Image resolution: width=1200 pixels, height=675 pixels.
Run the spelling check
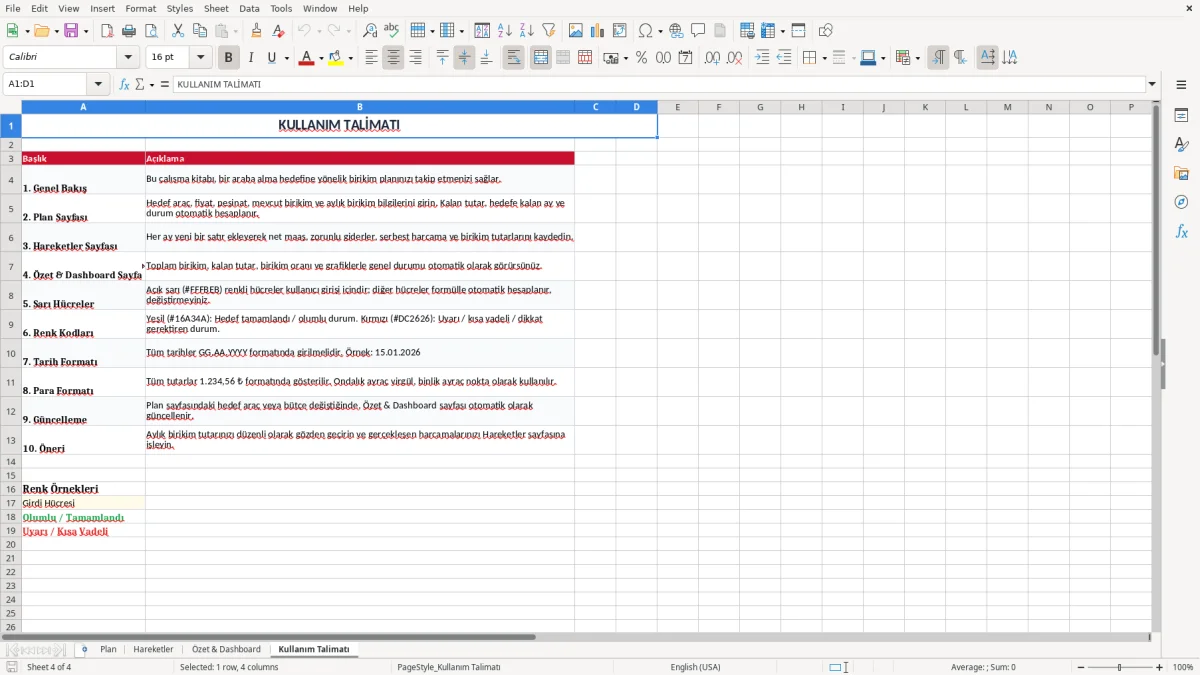(x=392, y=31)
